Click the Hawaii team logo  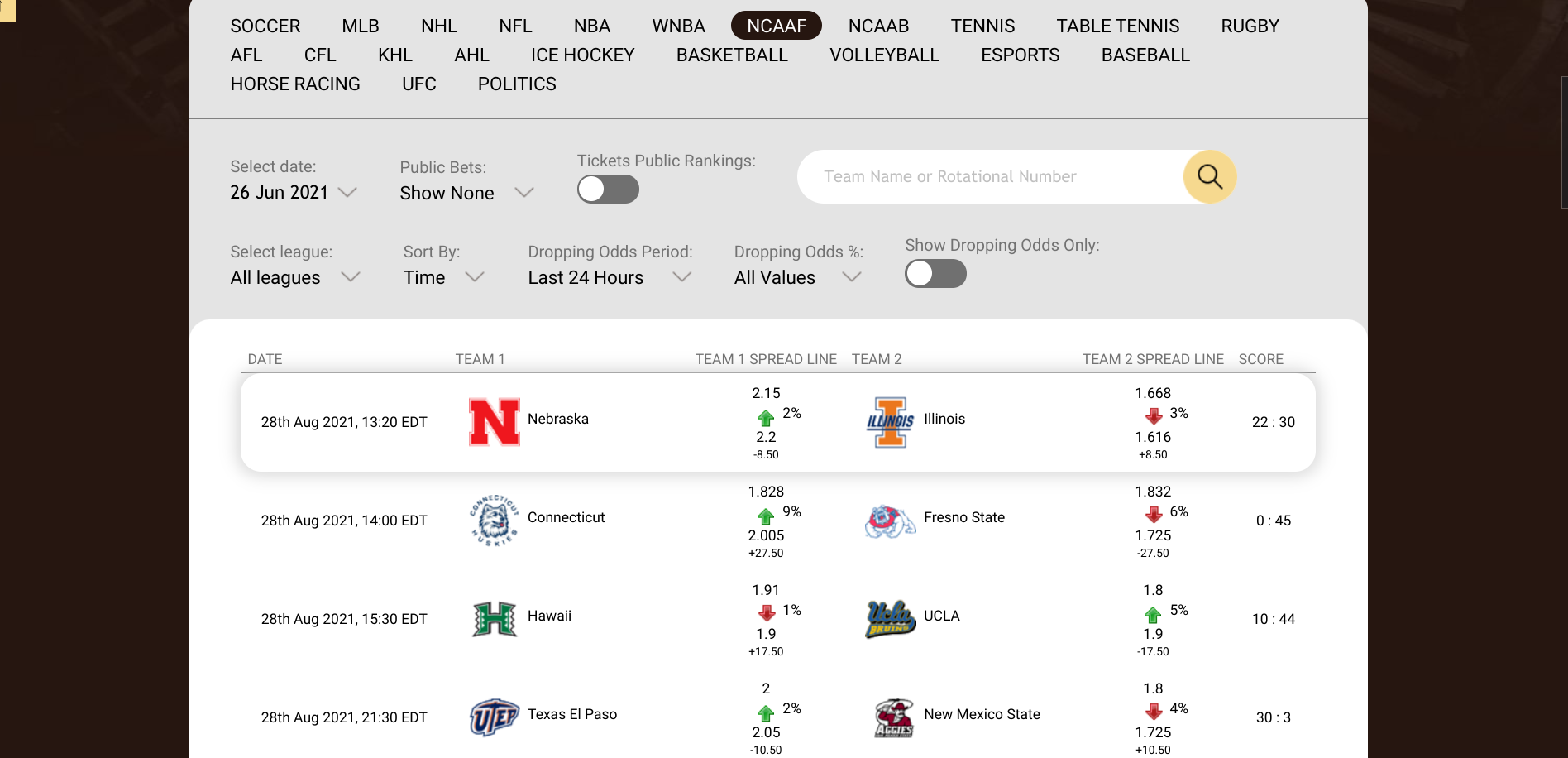tap(495, 619)
